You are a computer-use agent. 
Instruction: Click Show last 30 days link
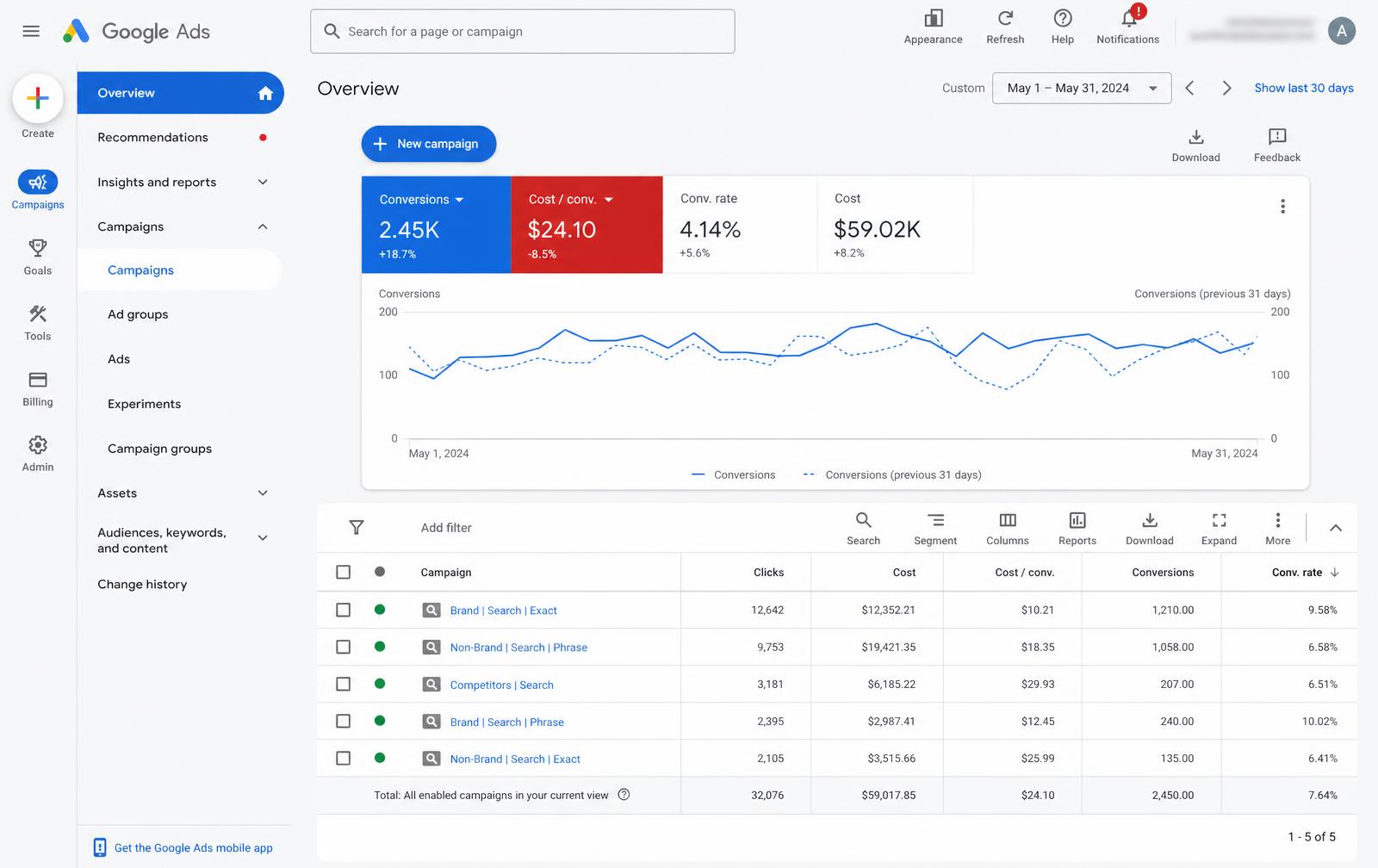[x=1304, y=88]
